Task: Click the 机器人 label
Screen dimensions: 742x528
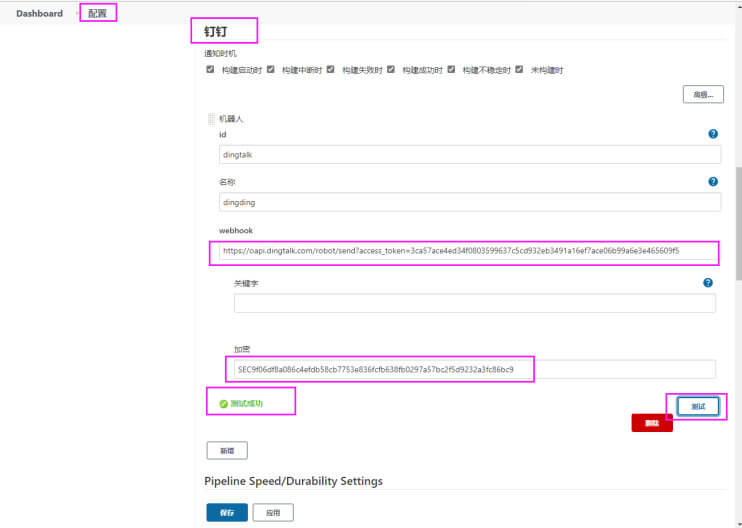Action: point(231,119)
